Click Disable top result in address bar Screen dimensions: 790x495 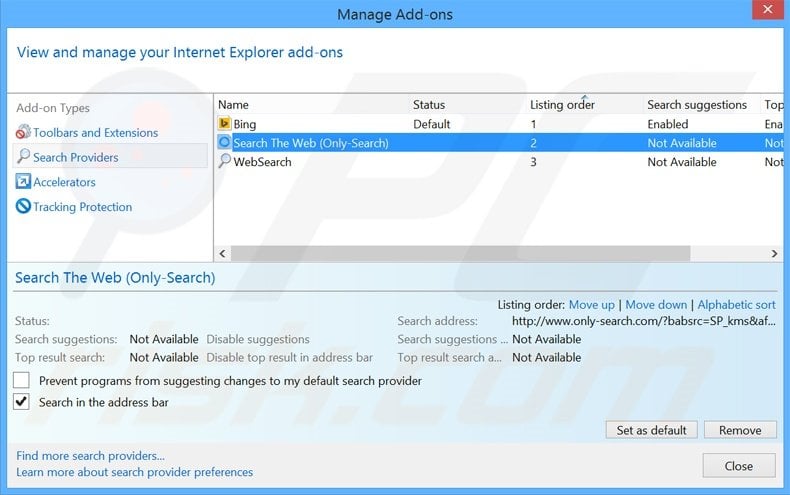click(x=290, y=357)
